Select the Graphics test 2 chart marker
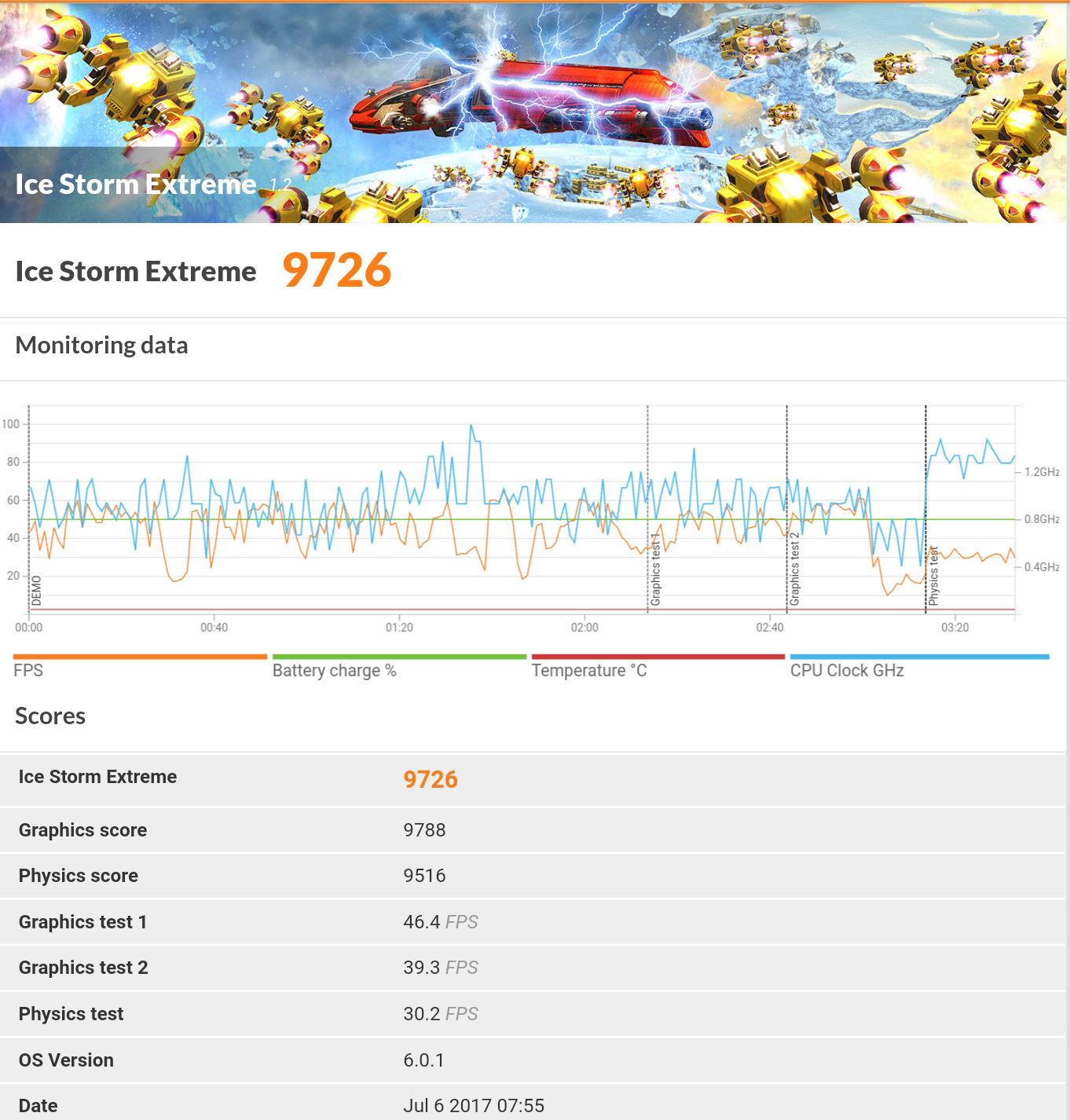This screenshot has width=1070, height=1120. 794,569
